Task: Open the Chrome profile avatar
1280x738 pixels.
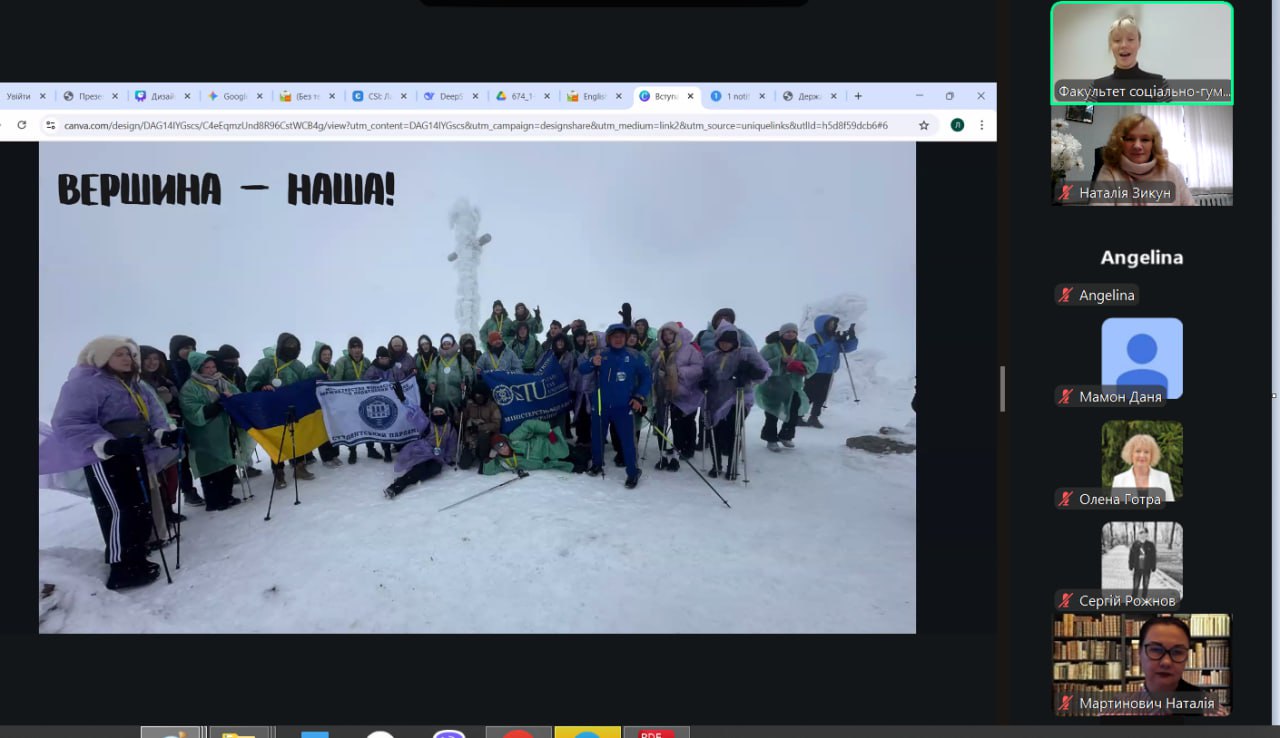Action: click(x=957, y=125)
